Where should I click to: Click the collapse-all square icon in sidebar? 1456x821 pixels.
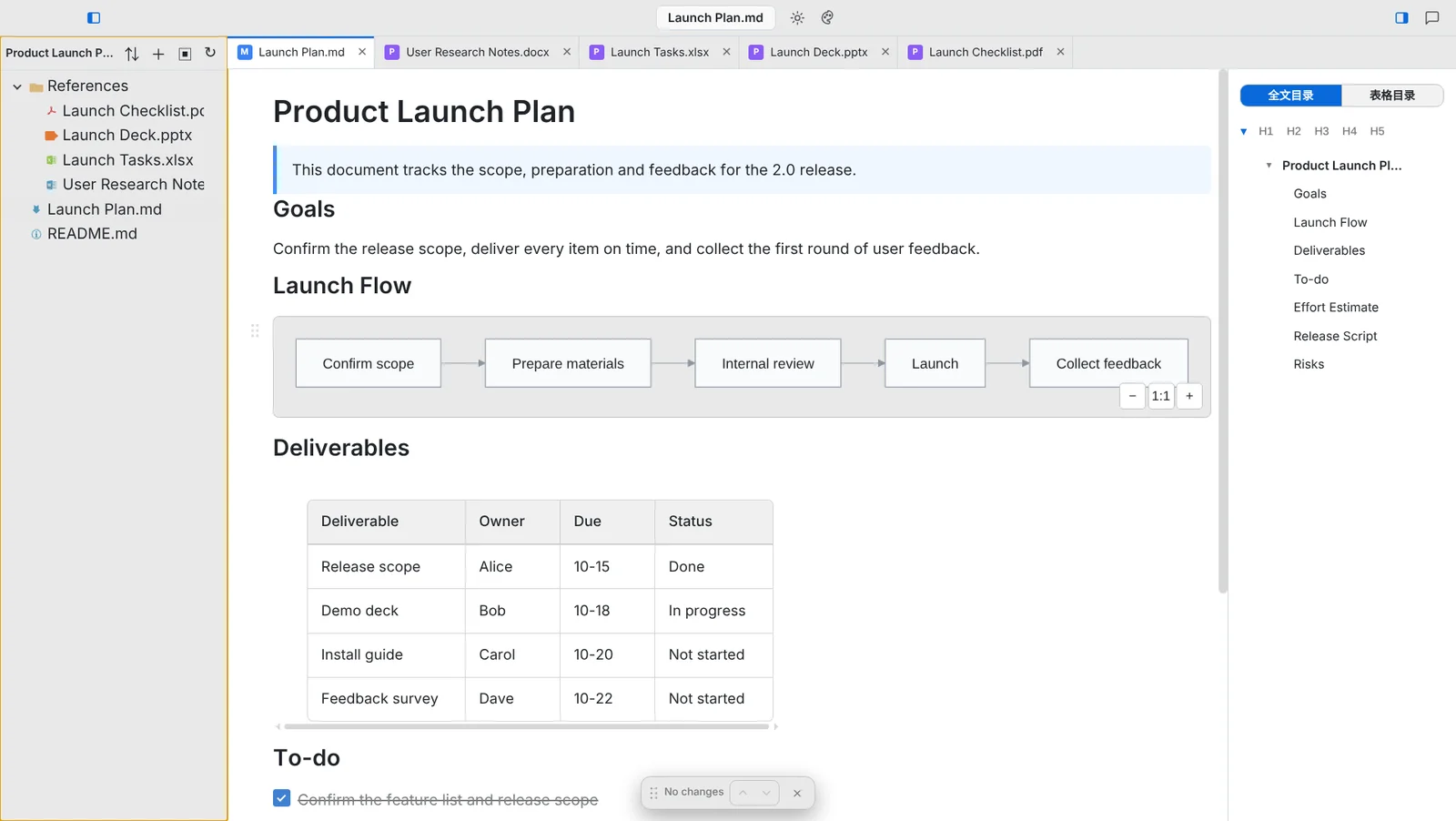tap(185, 54)
